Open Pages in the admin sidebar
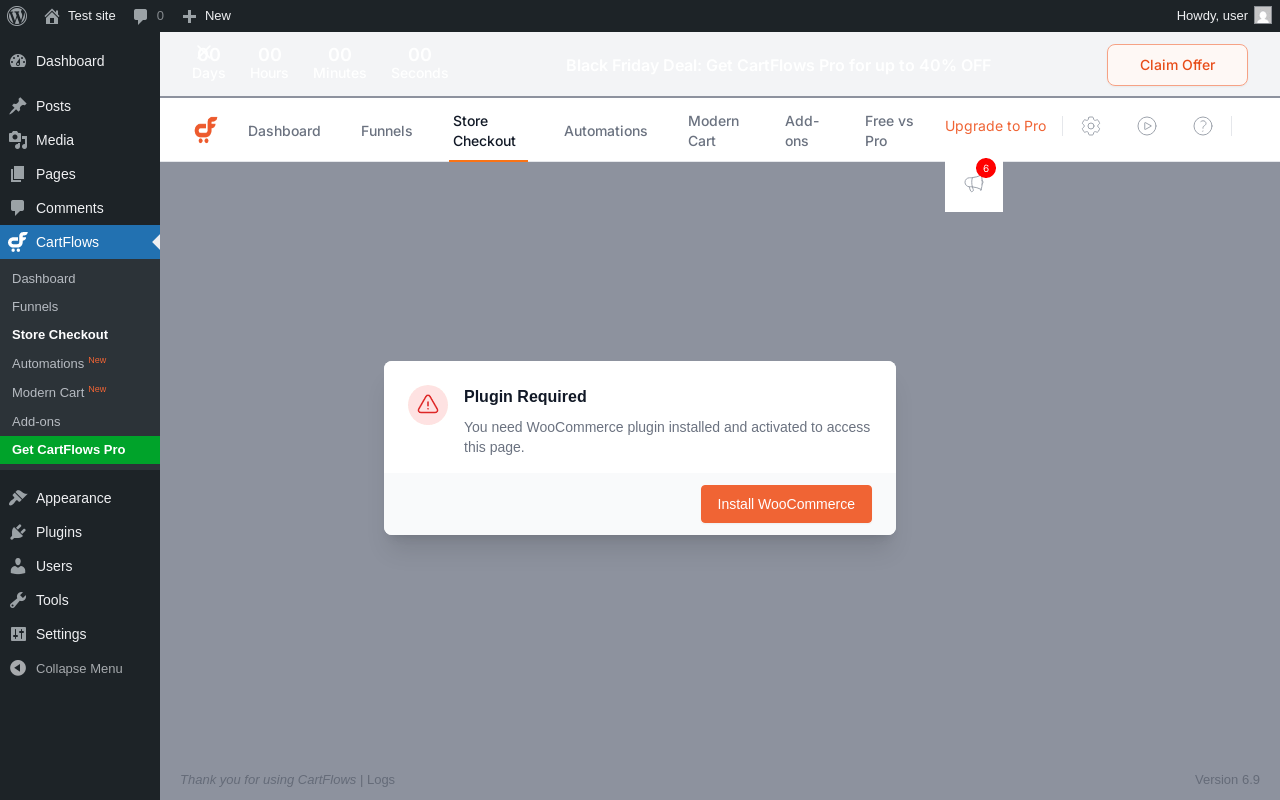Screen dimensions: 1280x800 80,174
